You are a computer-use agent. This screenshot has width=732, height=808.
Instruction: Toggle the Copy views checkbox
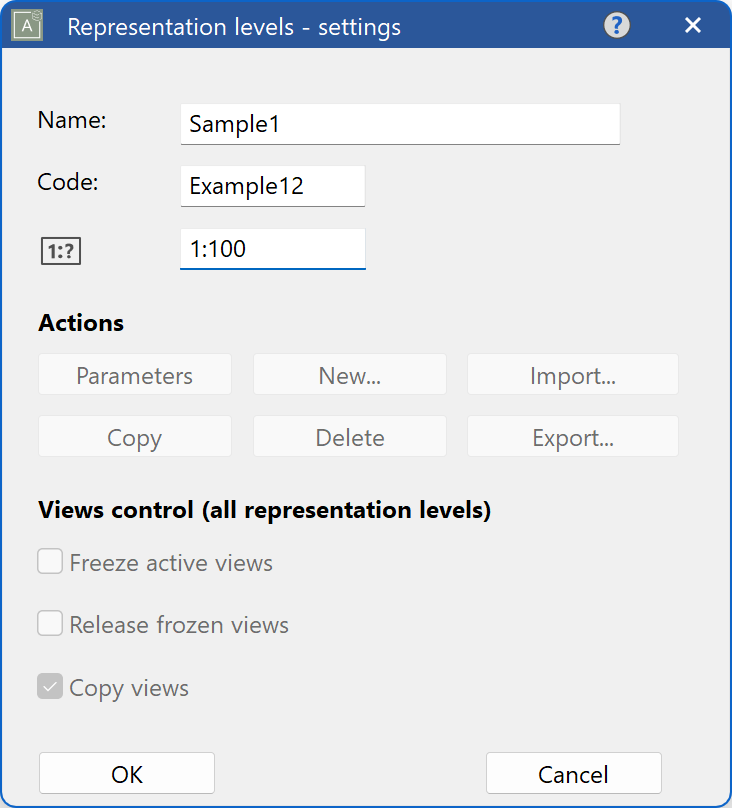(x=50, y=686)
